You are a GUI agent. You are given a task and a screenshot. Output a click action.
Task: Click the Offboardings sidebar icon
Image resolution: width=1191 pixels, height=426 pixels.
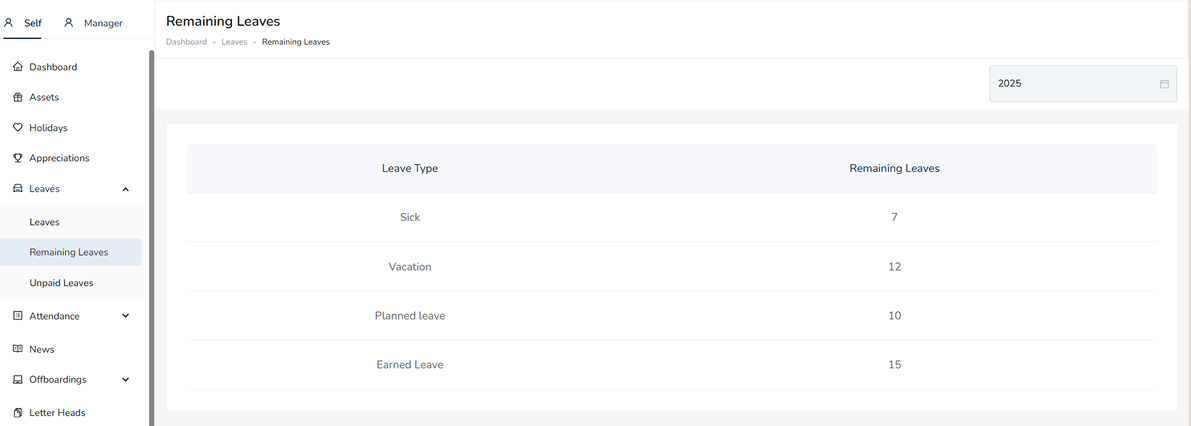click(18, 380)
